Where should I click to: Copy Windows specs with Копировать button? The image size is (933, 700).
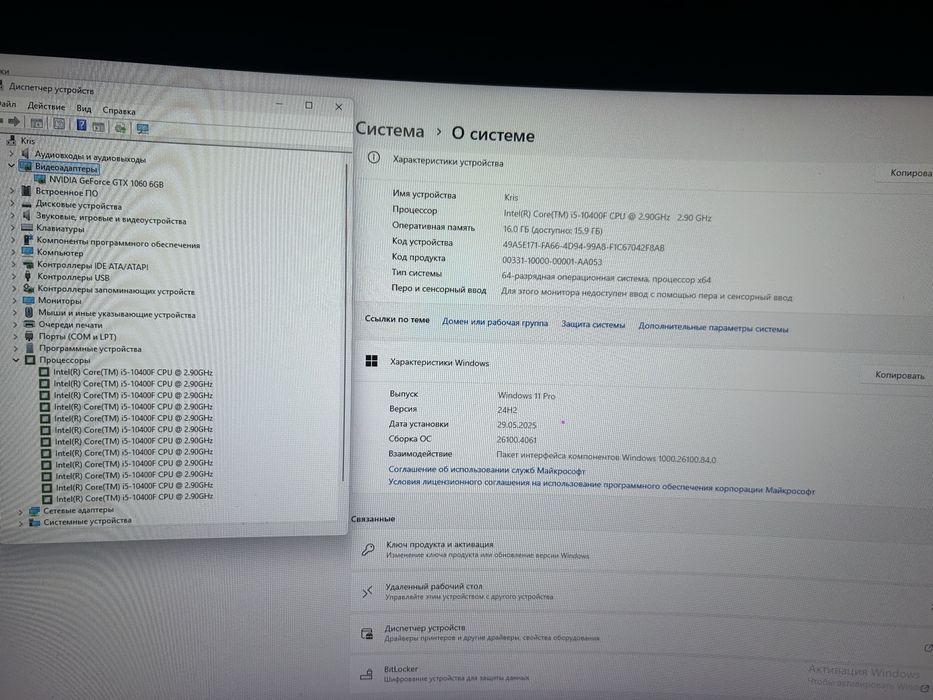tap(899, 375)
